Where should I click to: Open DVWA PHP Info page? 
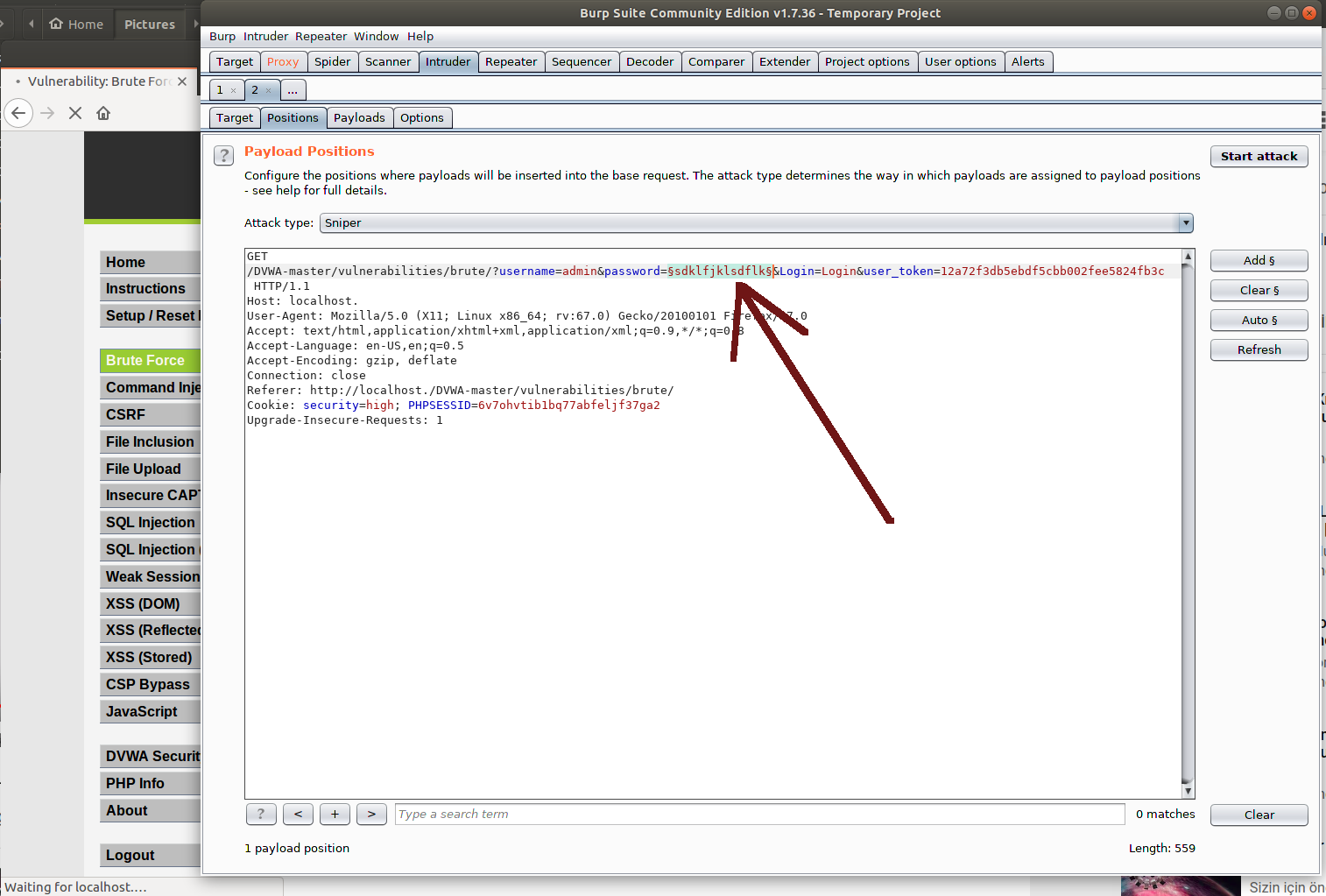(150, 784)
